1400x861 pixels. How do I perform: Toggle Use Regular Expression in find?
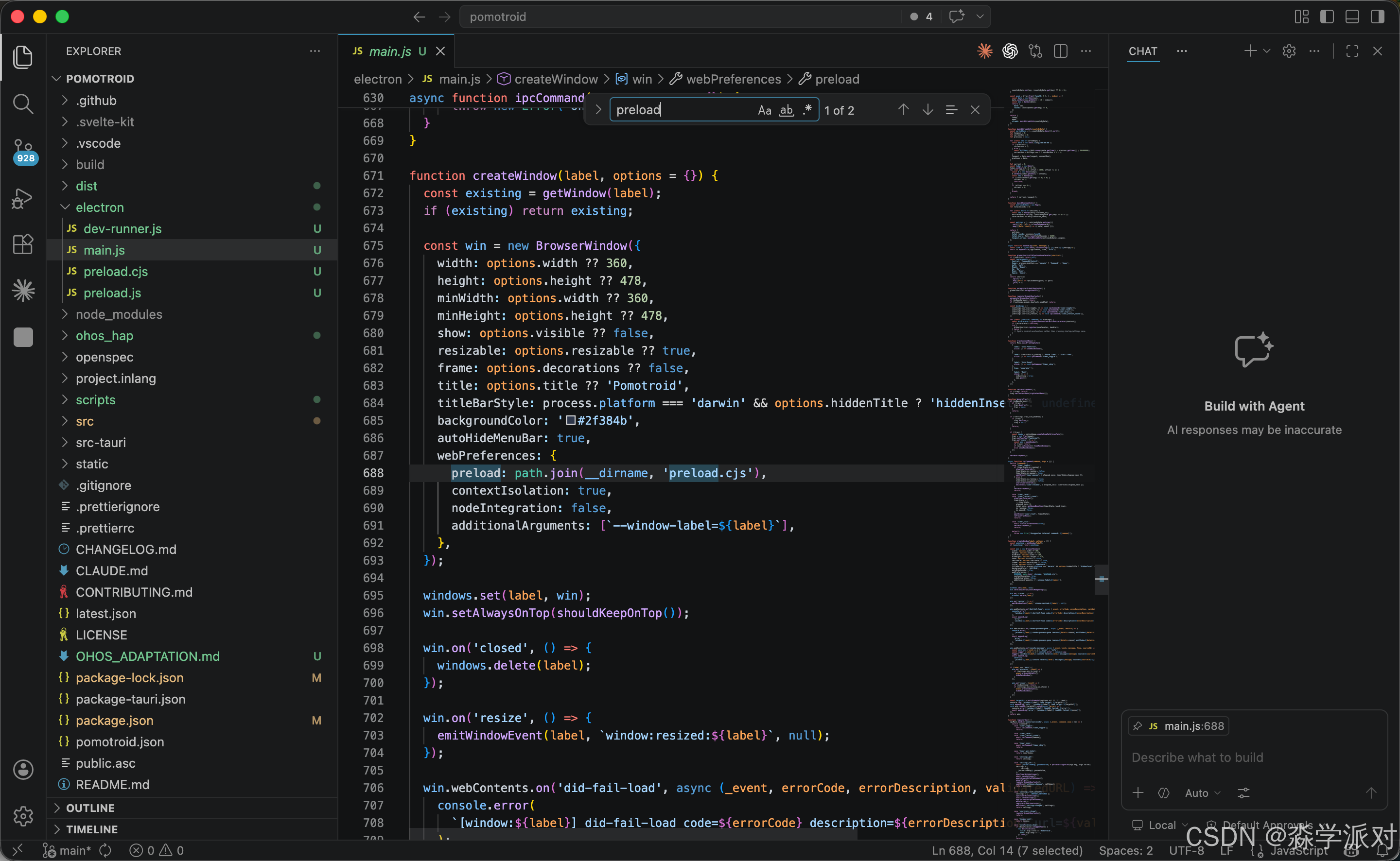tap(807, 110)
